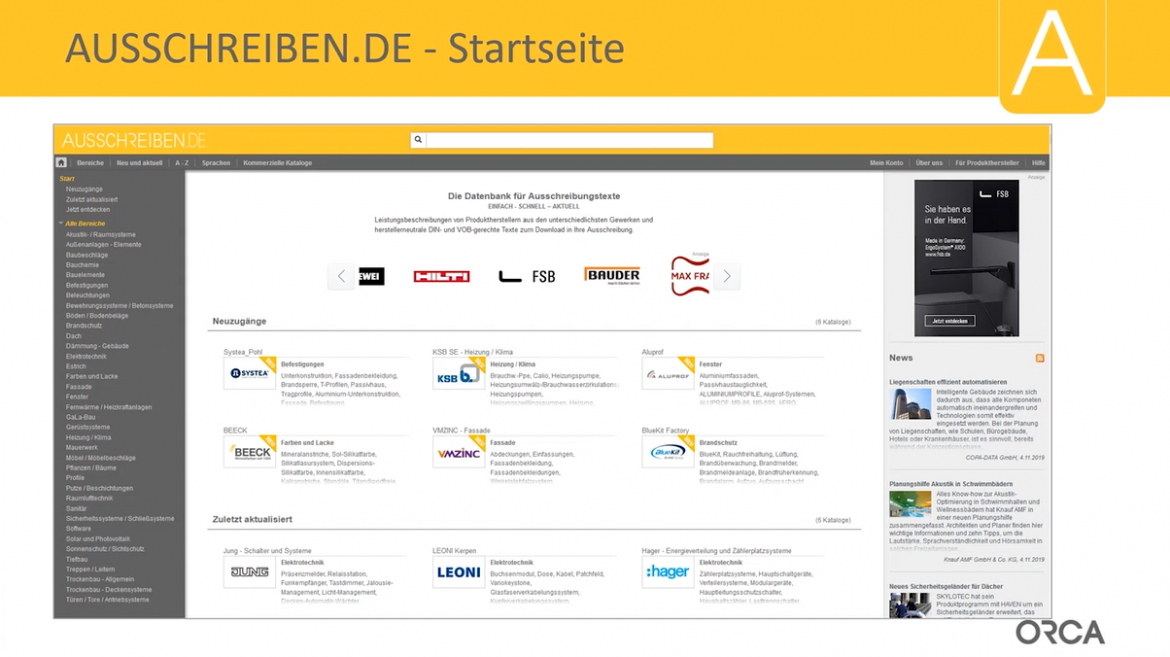1170x657 pixels.
Task: Select Neuzugänge in the sidebar
Action: coord(84,189)
